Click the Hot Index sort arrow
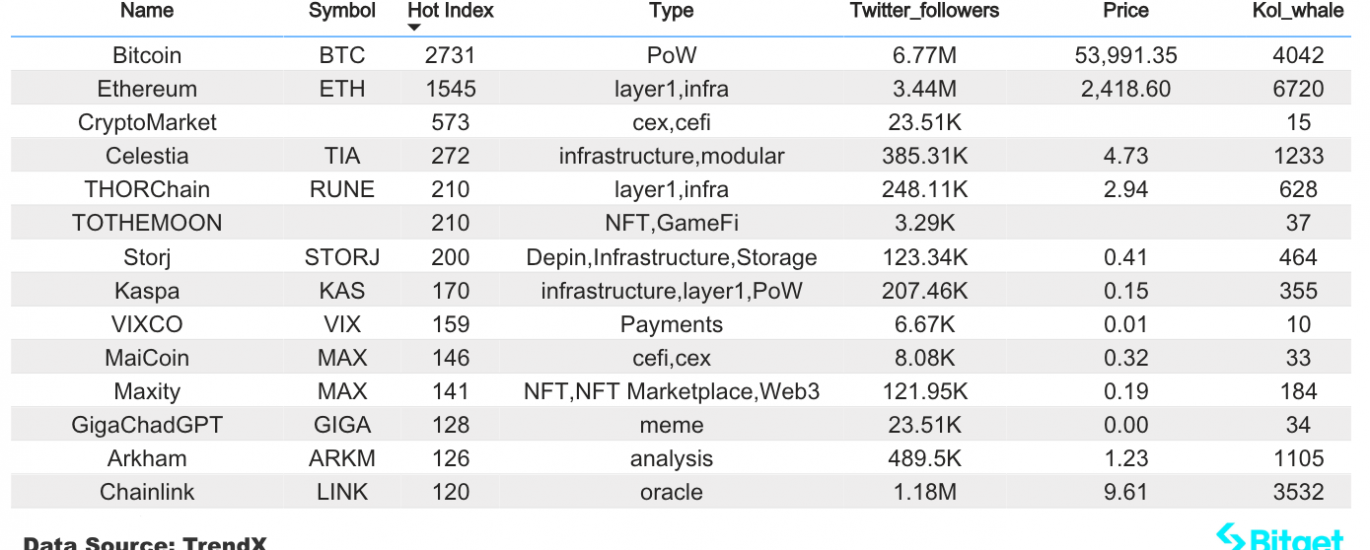 (414, 27)
